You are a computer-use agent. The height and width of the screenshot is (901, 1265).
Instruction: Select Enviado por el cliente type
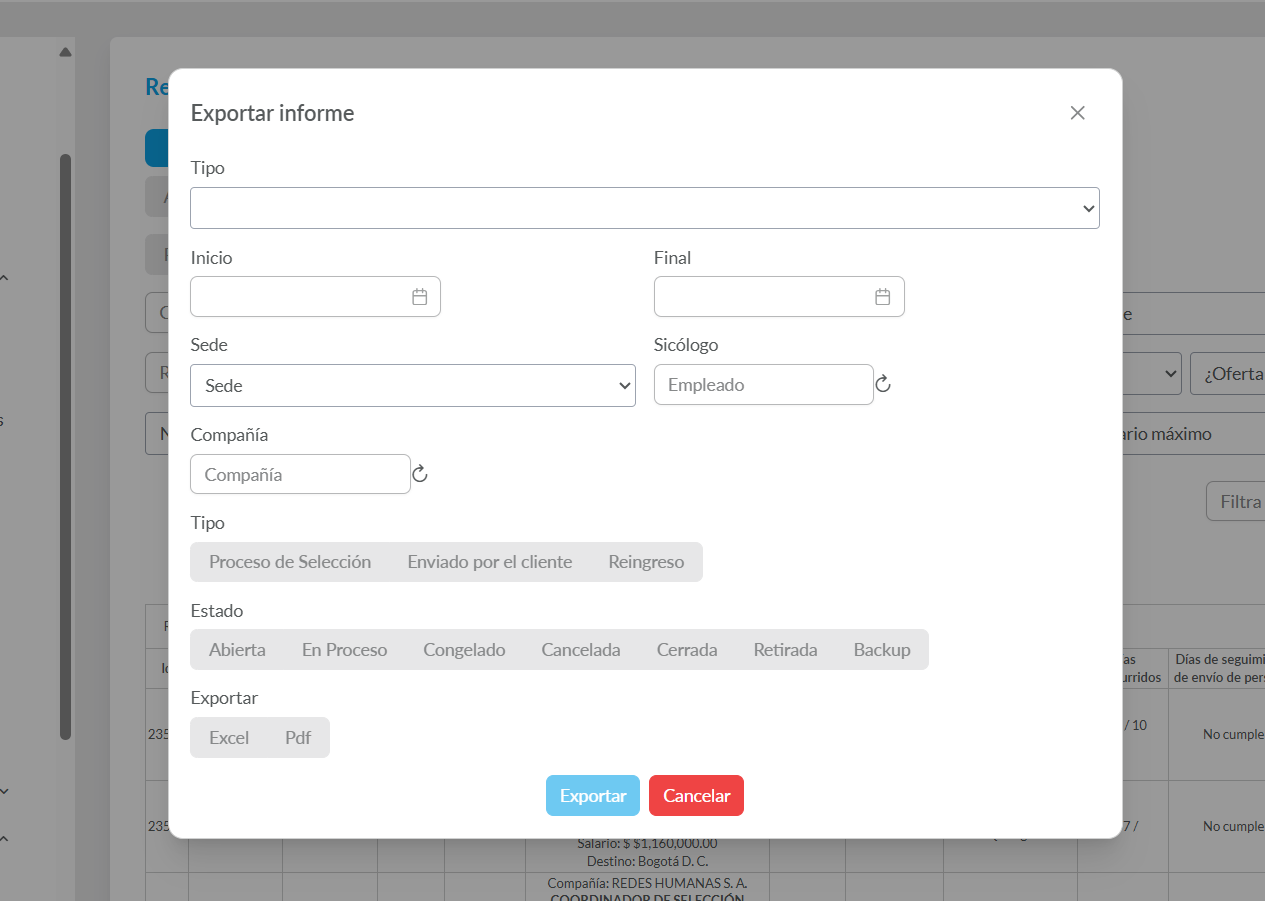point(489,562)
